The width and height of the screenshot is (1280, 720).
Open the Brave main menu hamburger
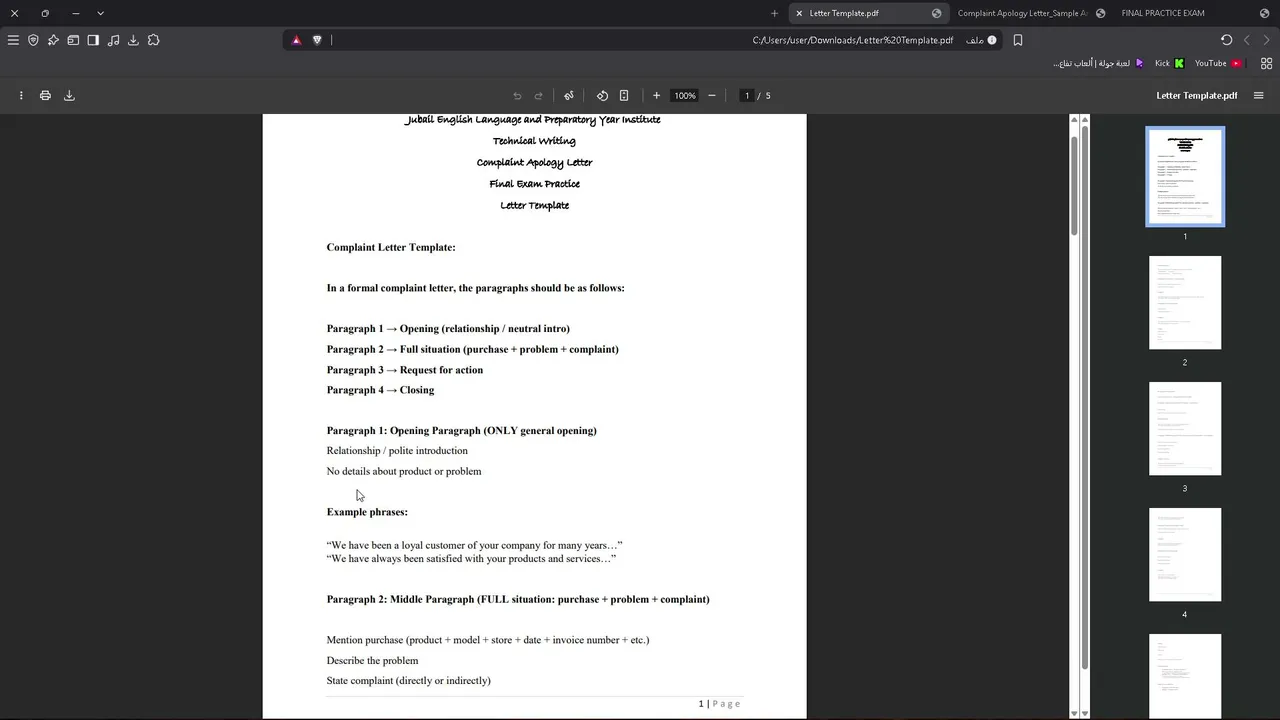[x=13, y=40]
